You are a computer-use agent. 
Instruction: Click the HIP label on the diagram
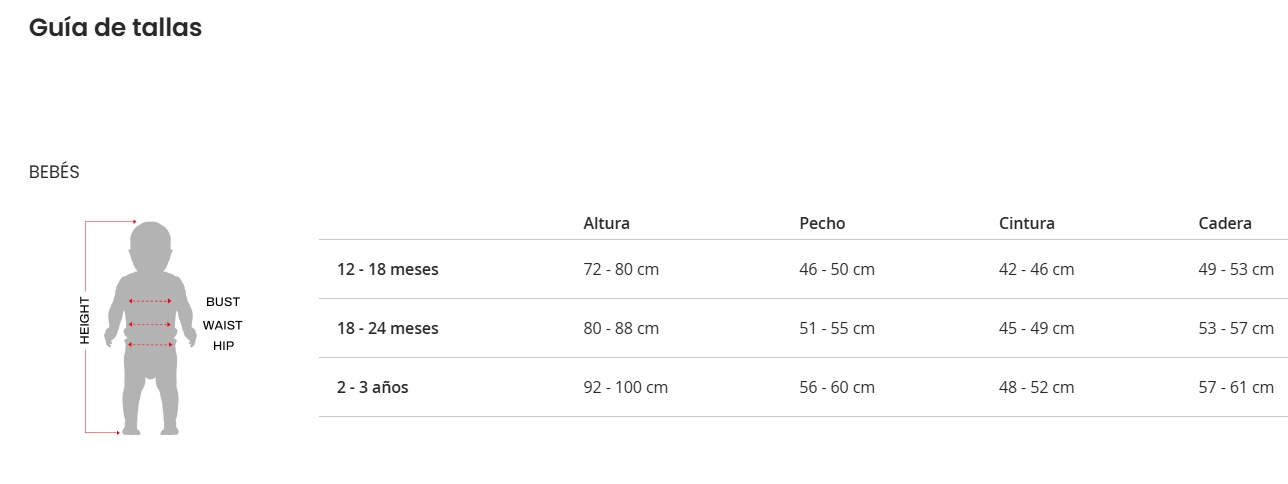223,346
